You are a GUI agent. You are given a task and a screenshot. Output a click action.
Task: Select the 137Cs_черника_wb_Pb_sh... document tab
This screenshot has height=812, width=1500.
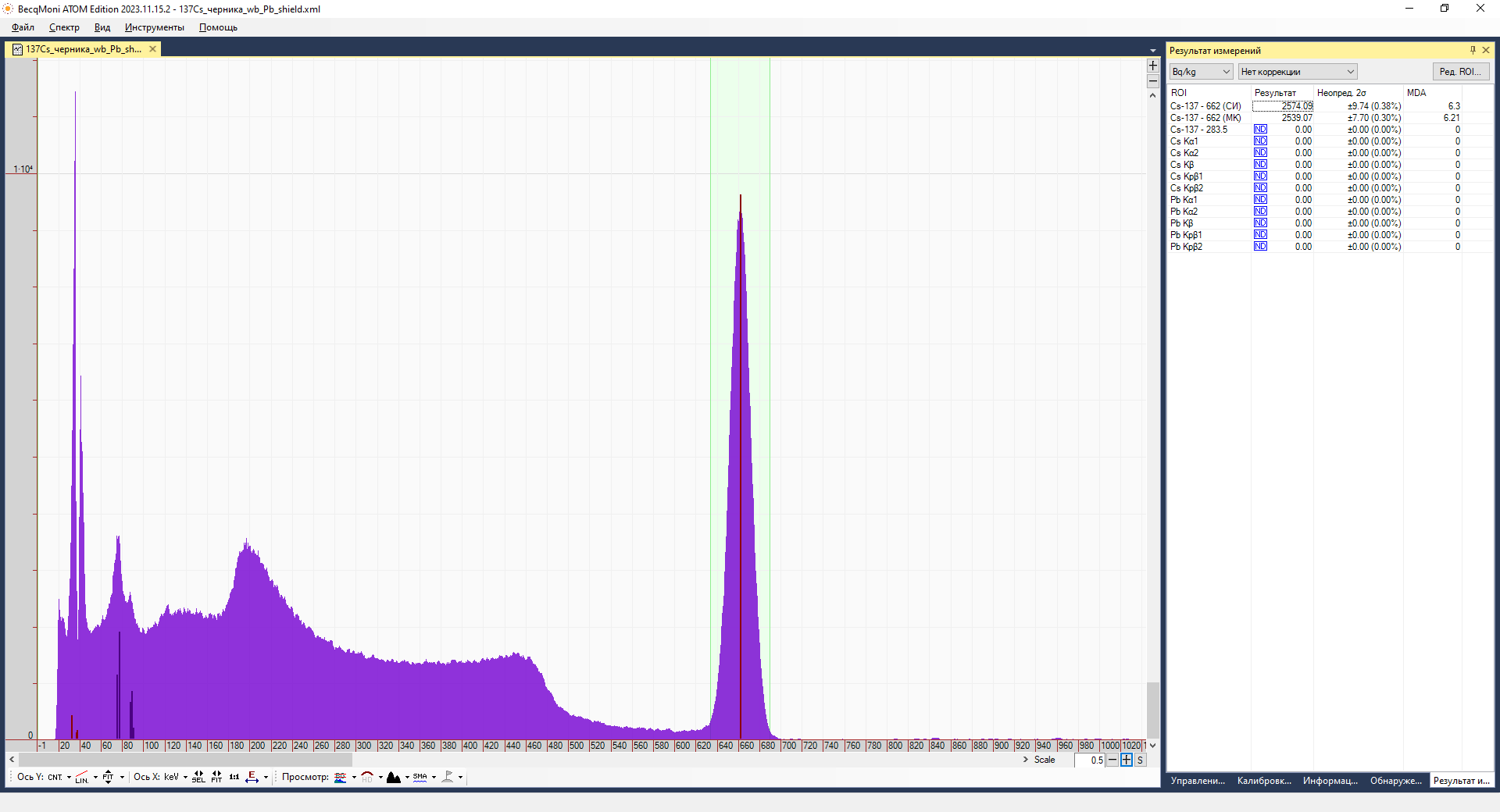click(x=84, y=49)
